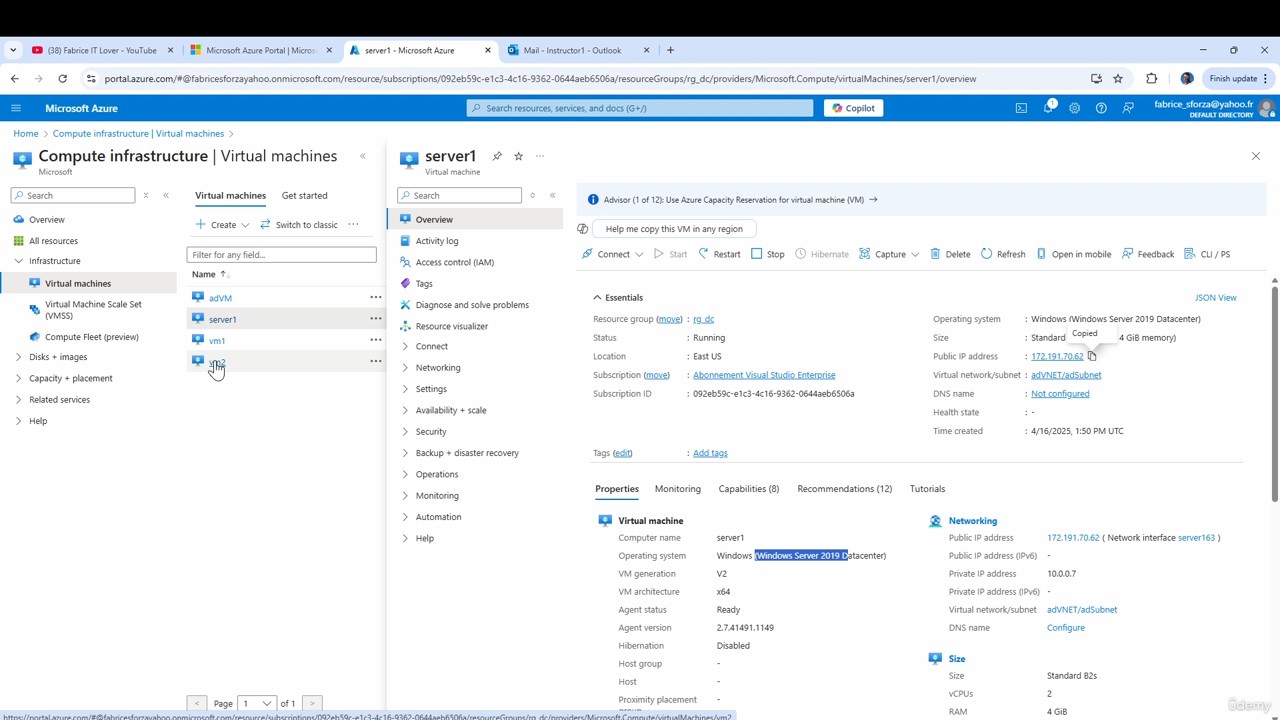This screenshot has height=720, width=1280.
Task: Open Tags in server1 menu
Action: (424, 284)
